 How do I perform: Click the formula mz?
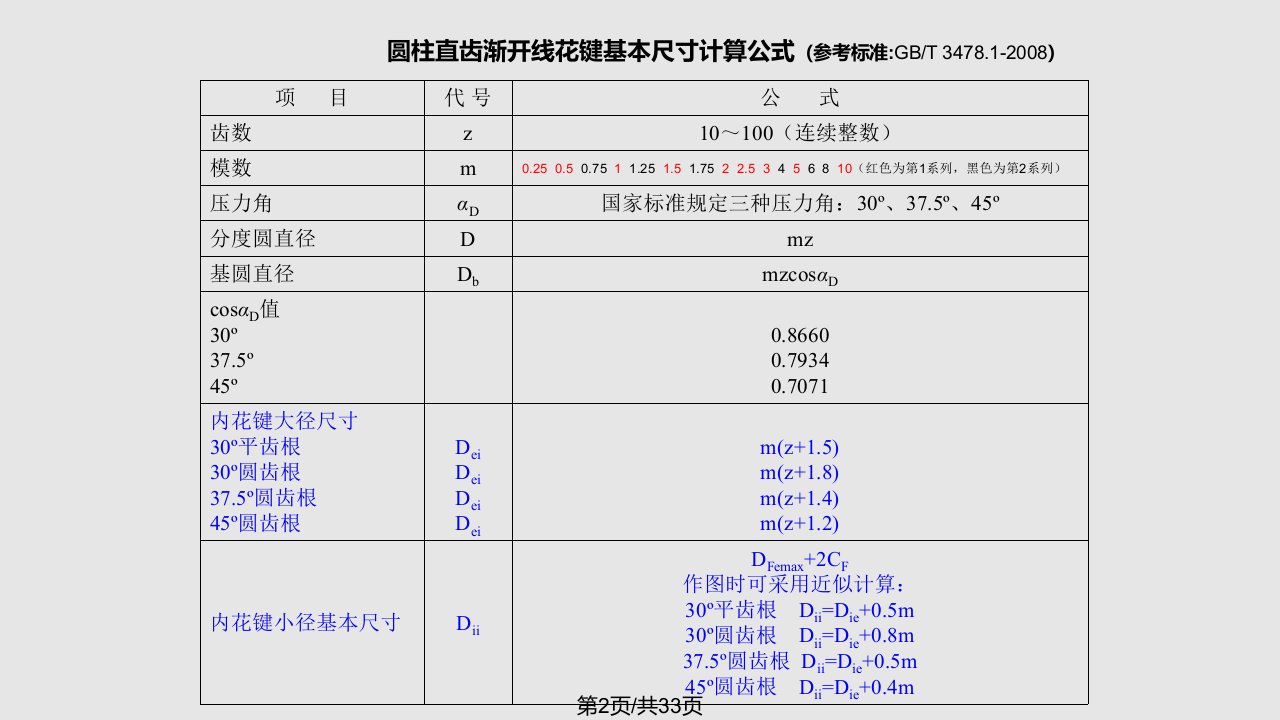tap(800, 240)
